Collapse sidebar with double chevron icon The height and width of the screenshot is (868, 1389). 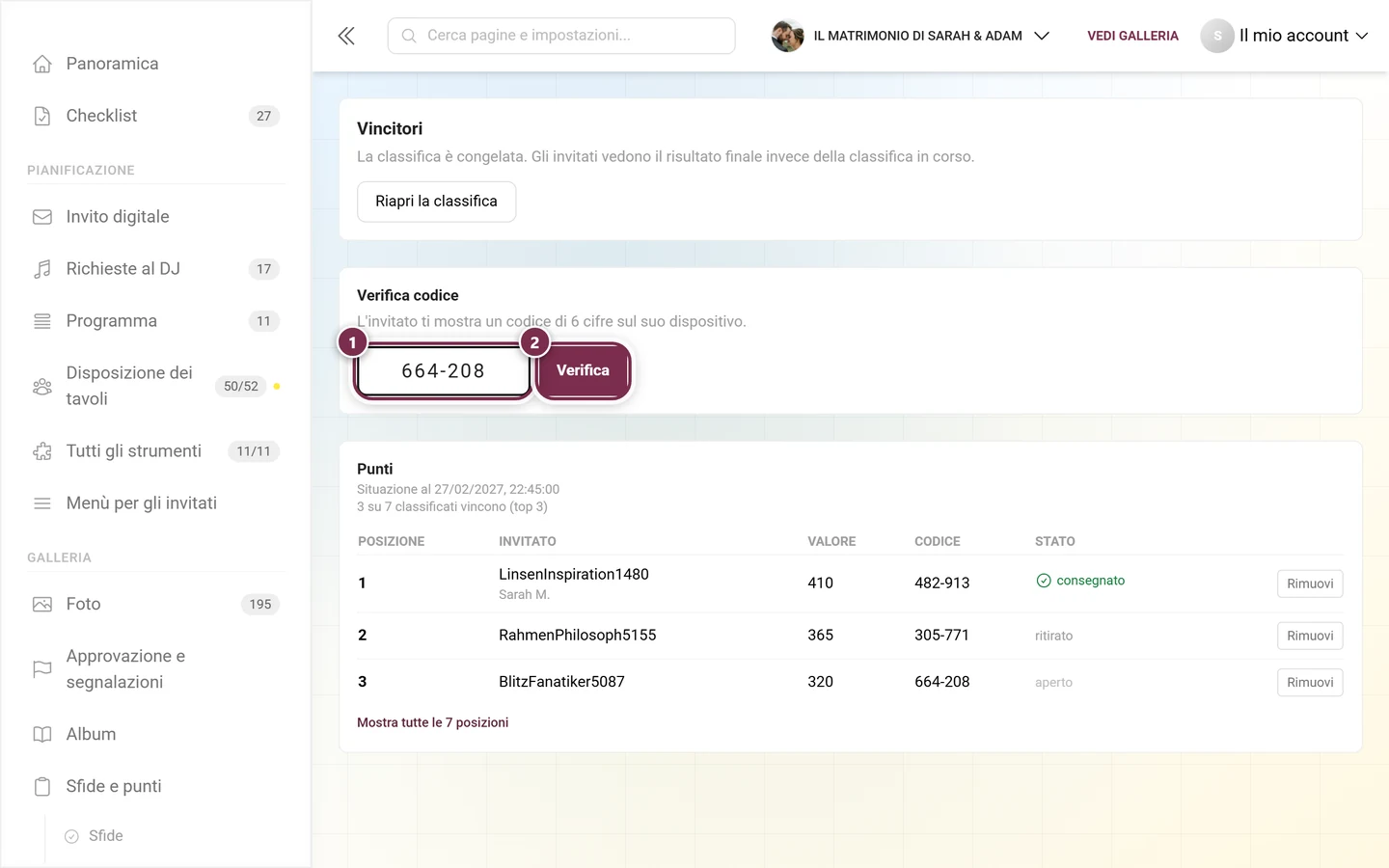(x=346, y=36)
